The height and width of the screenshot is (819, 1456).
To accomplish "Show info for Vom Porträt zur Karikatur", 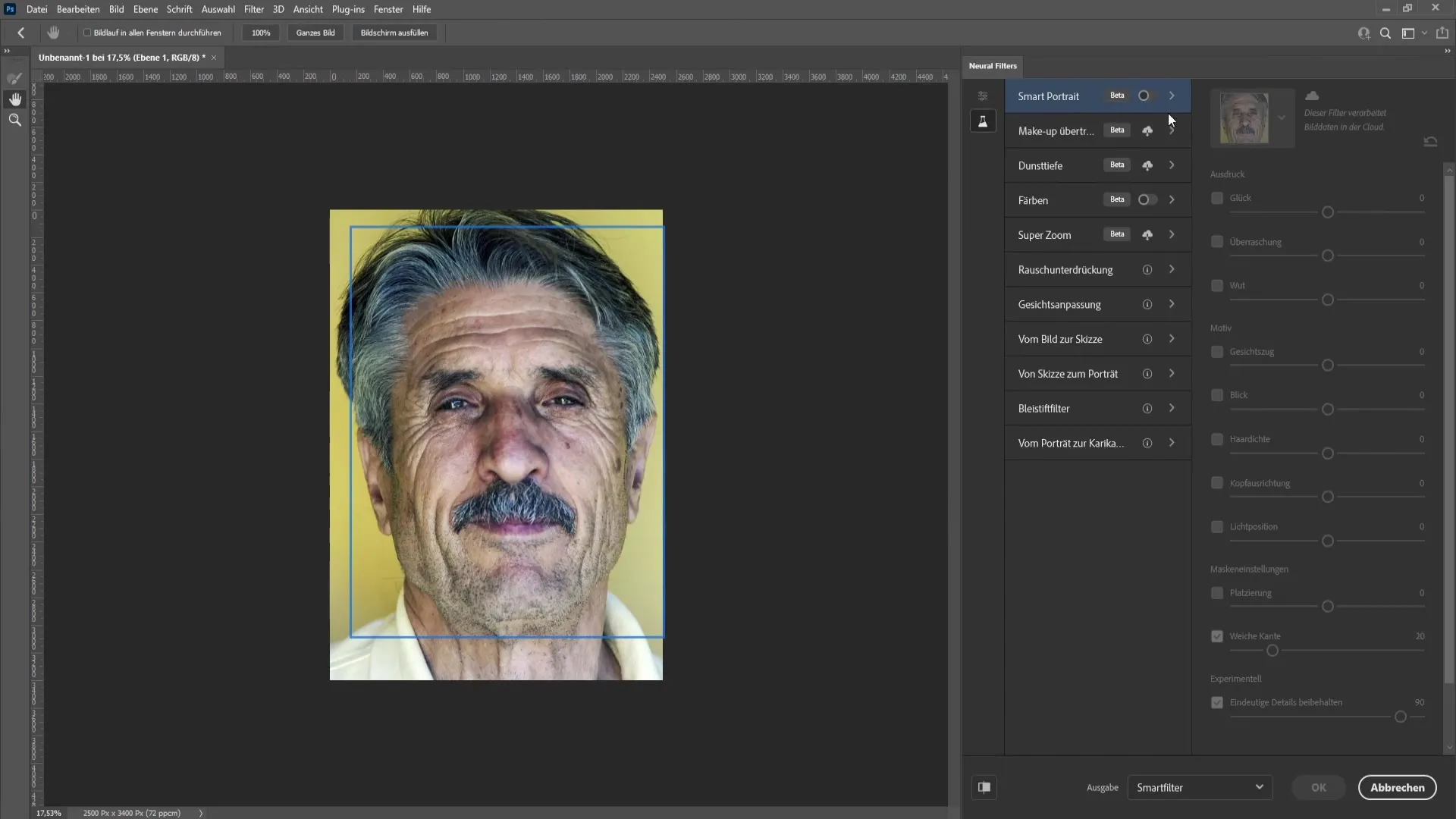I will pyautogui.click(x=1147, y=444).
